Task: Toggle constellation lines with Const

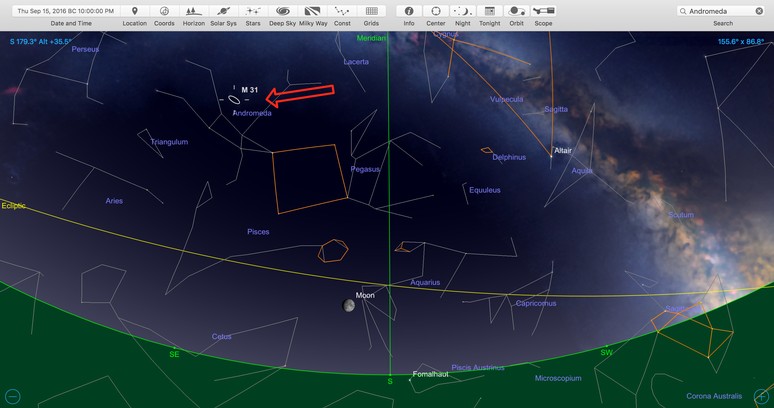Action: pyautogui.click(x=343, y=11)
